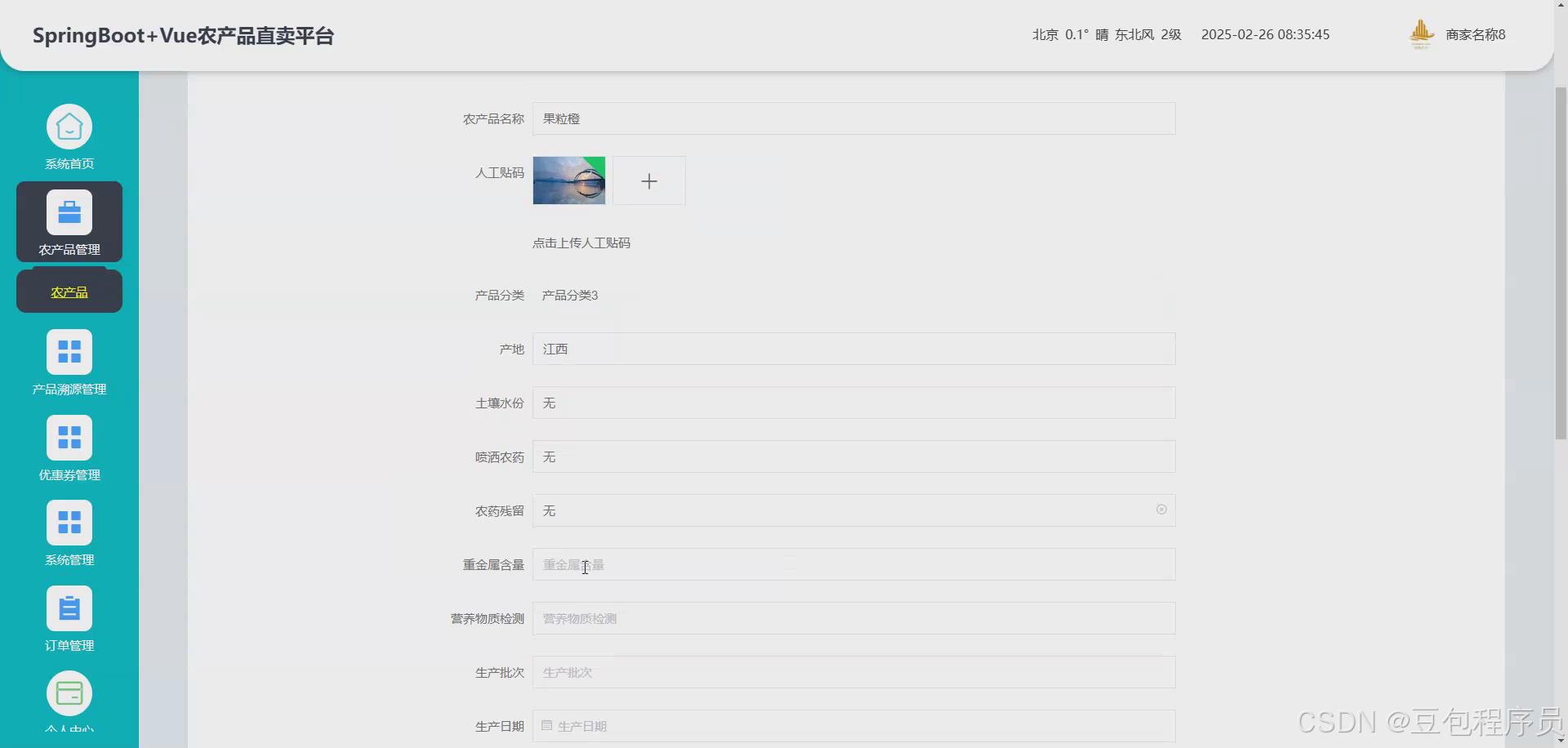This screenshot has width=1568, height=748.
Task: Click the plus icon to add 人工贴码 image
Action: pyautogui.click(x=648, y=180)
